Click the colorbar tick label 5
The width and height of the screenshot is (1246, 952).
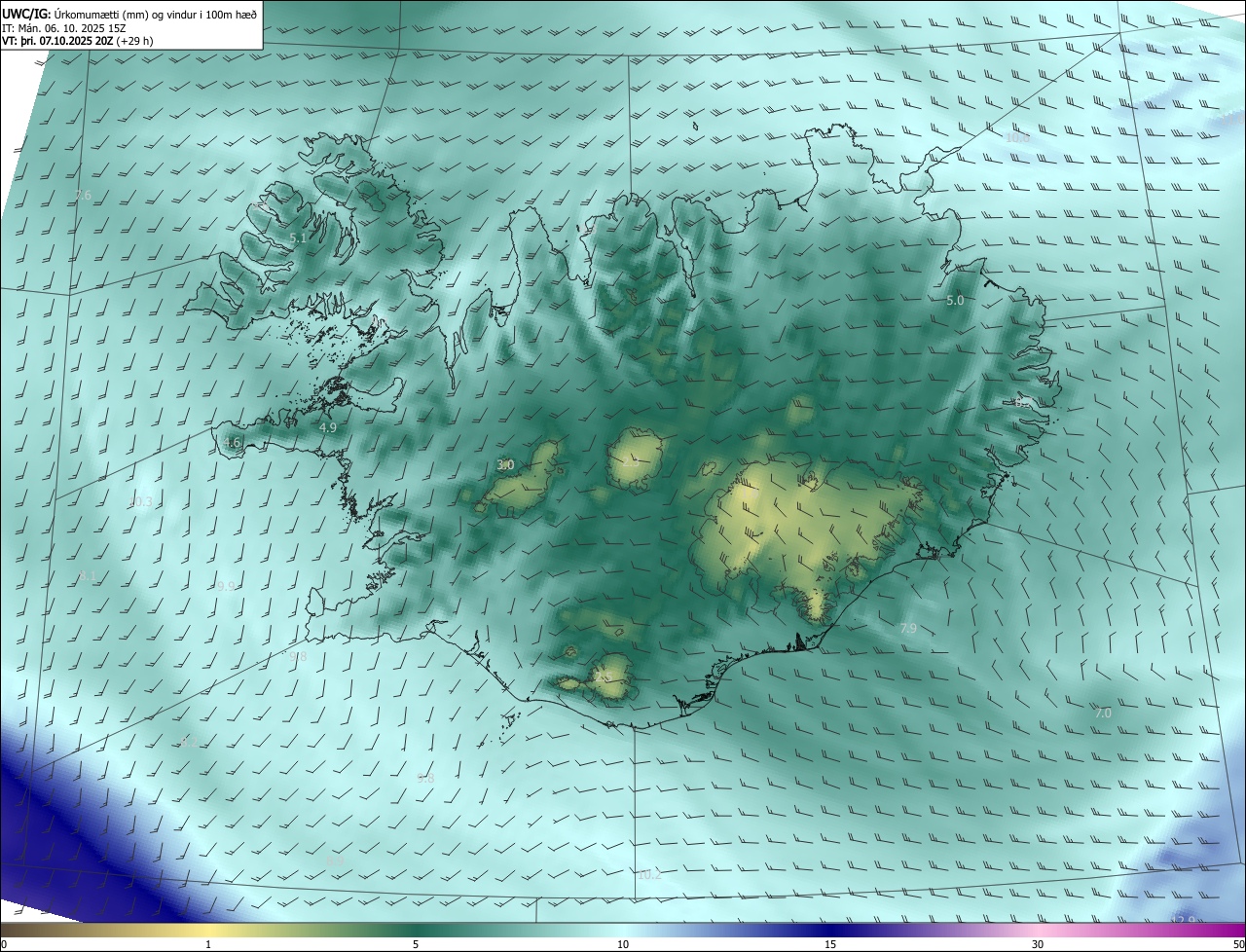click(416, 944)
